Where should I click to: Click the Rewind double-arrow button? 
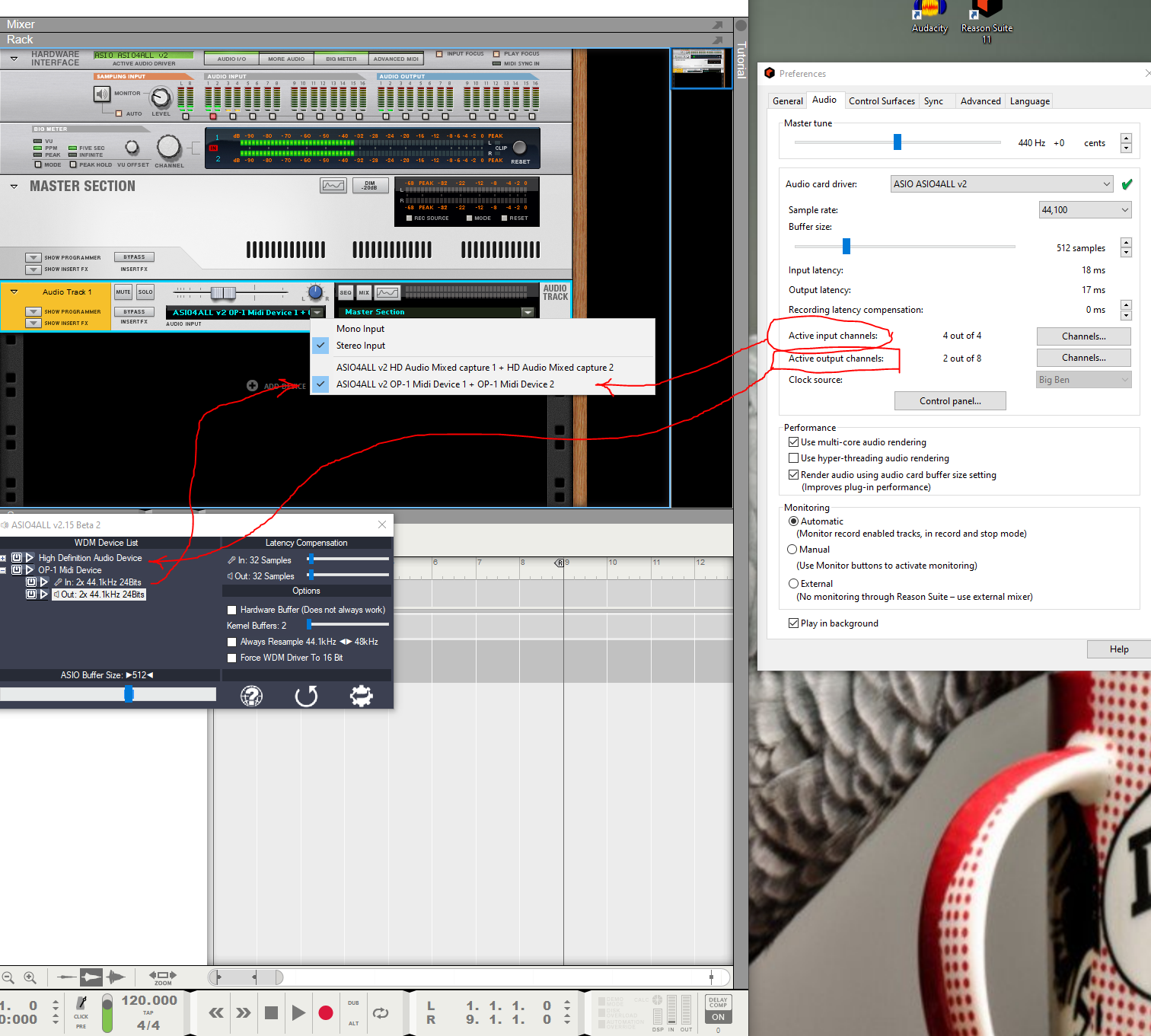click(216, 1012)
